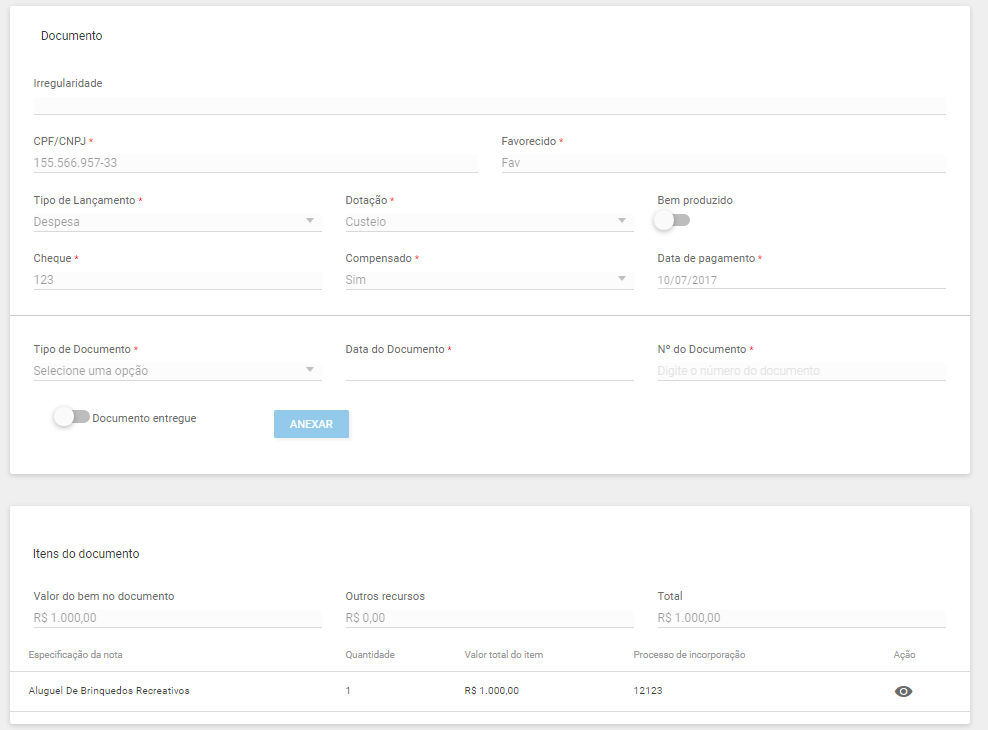Click the Data do Documento field
The width and height of the screenshot is (988, 730).
point(489,371)
